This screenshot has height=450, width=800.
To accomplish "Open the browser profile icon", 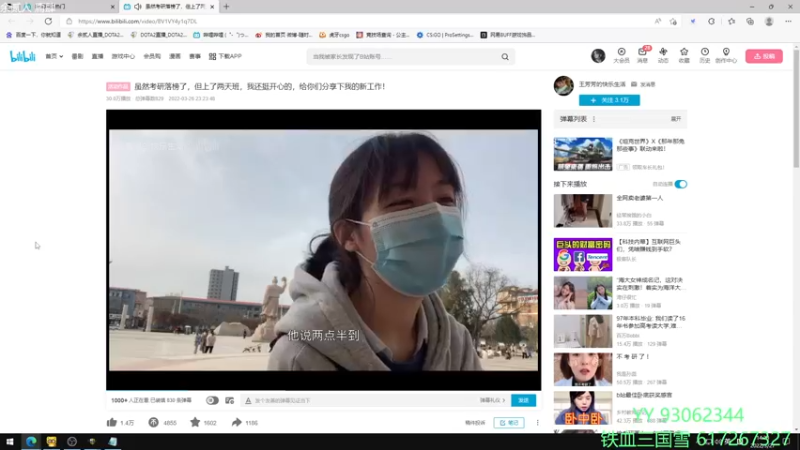I will (769, 21).
